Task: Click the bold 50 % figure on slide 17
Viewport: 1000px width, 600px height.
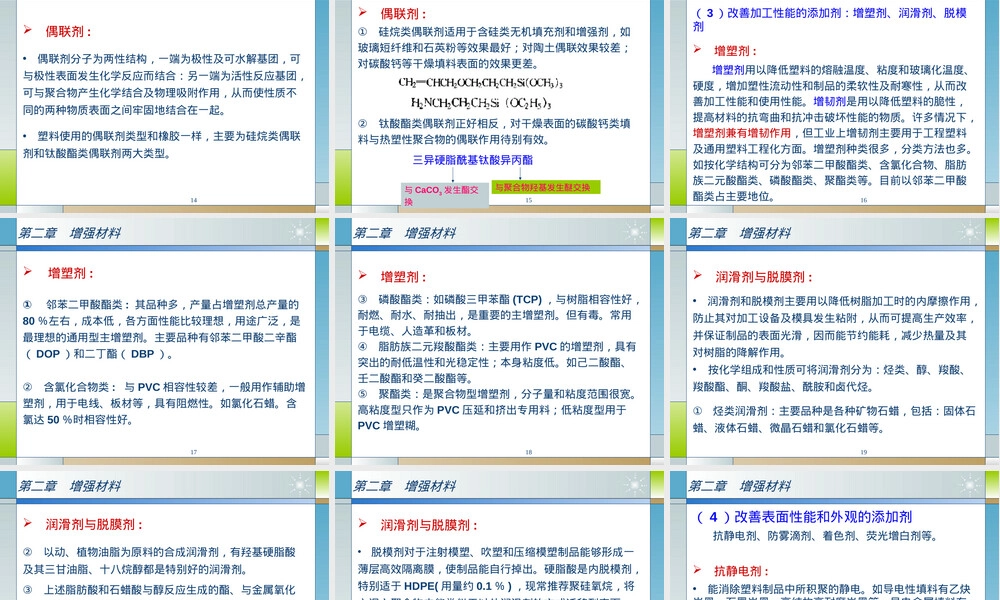Action: click(60, 420)
